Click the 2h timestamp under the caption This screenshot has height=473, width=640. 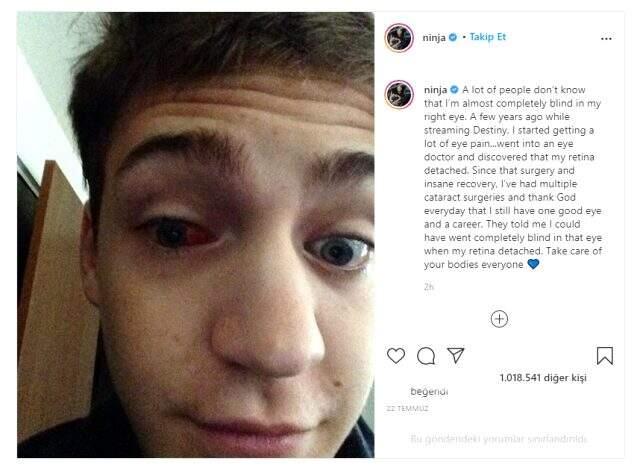[x=429, y=287]
